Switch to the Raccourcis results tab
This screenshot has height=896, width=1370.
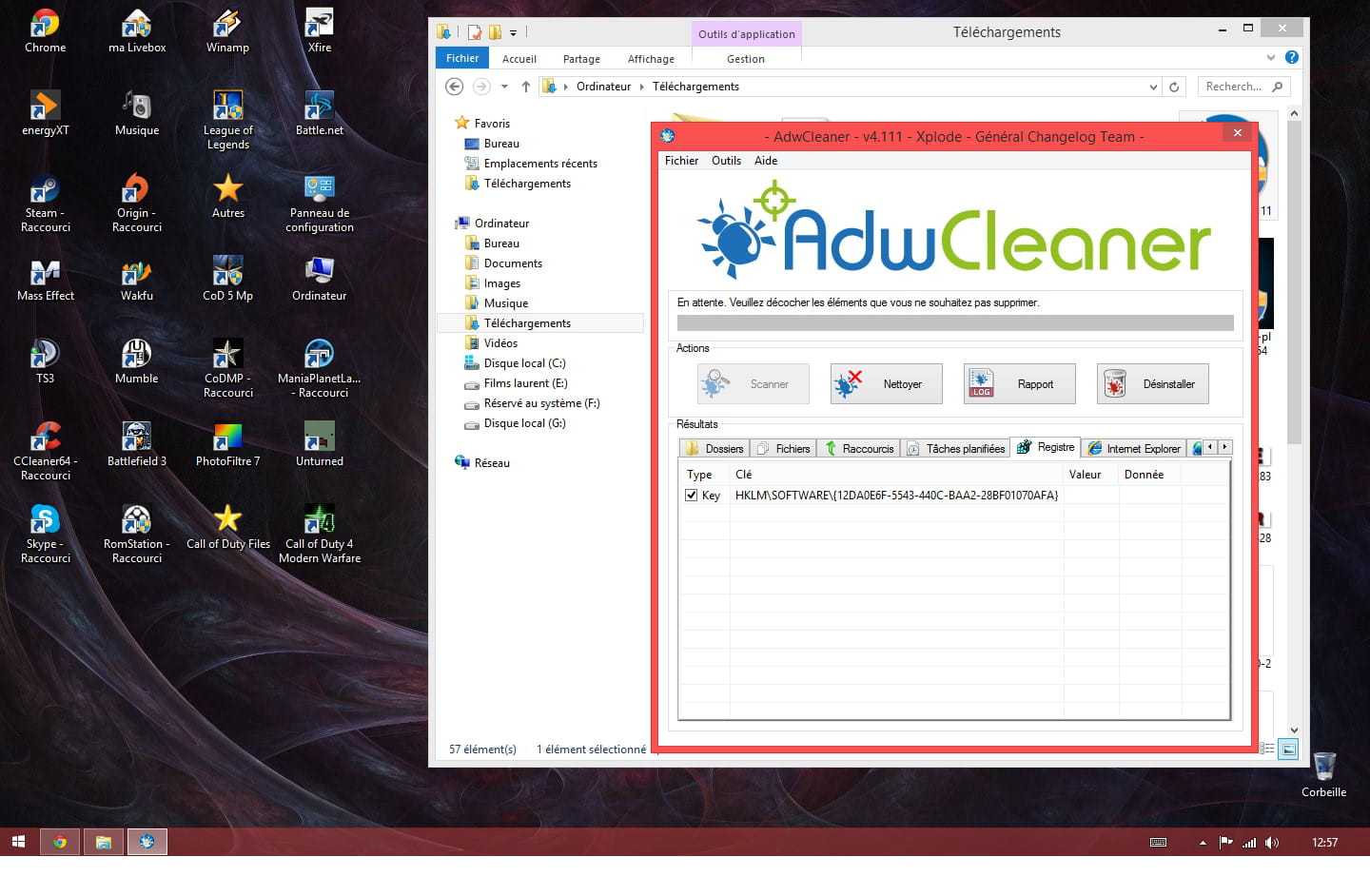[x=858, y=448]
